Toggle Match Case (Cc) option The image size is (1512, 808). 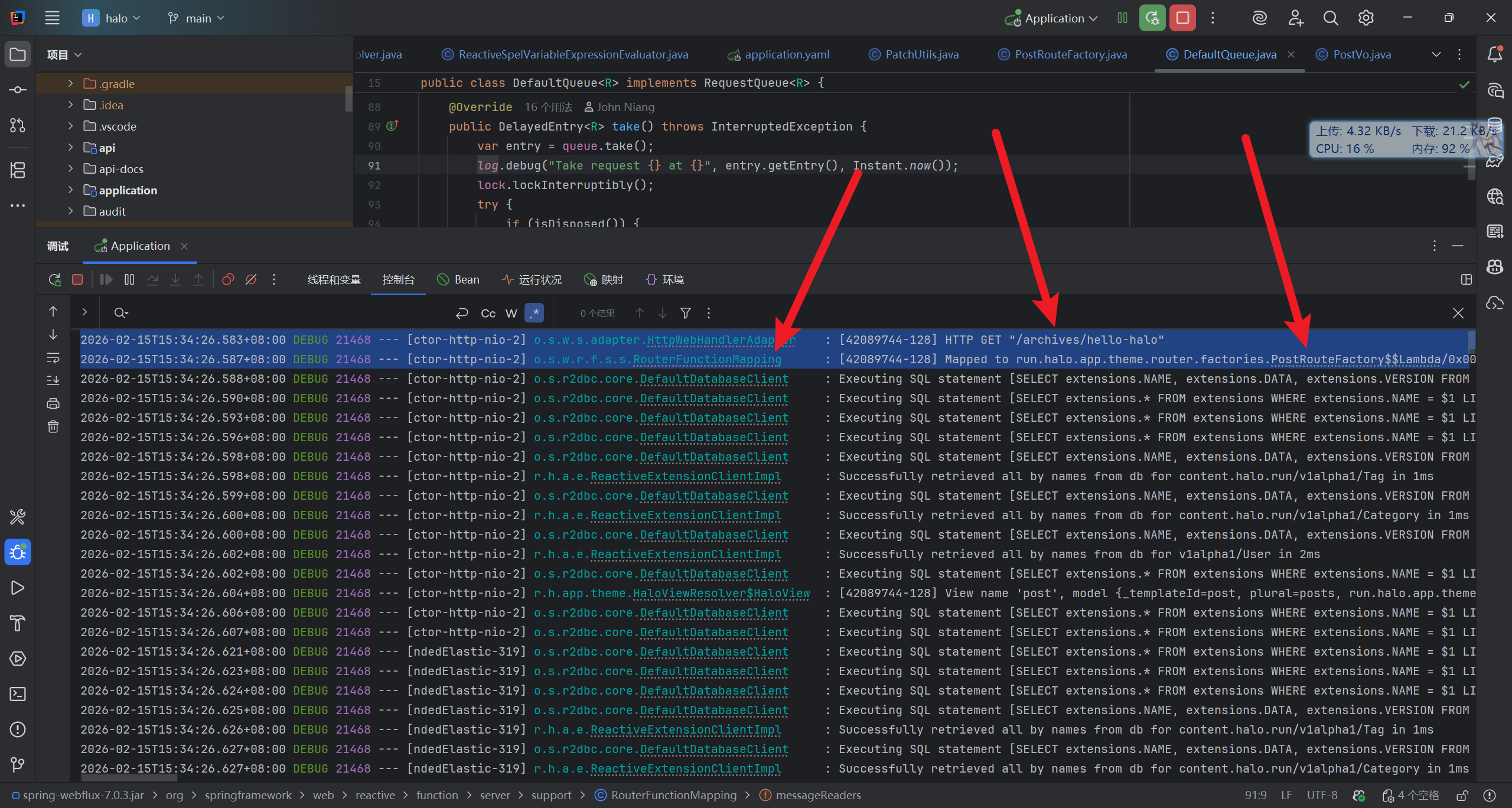pos(488,313)
